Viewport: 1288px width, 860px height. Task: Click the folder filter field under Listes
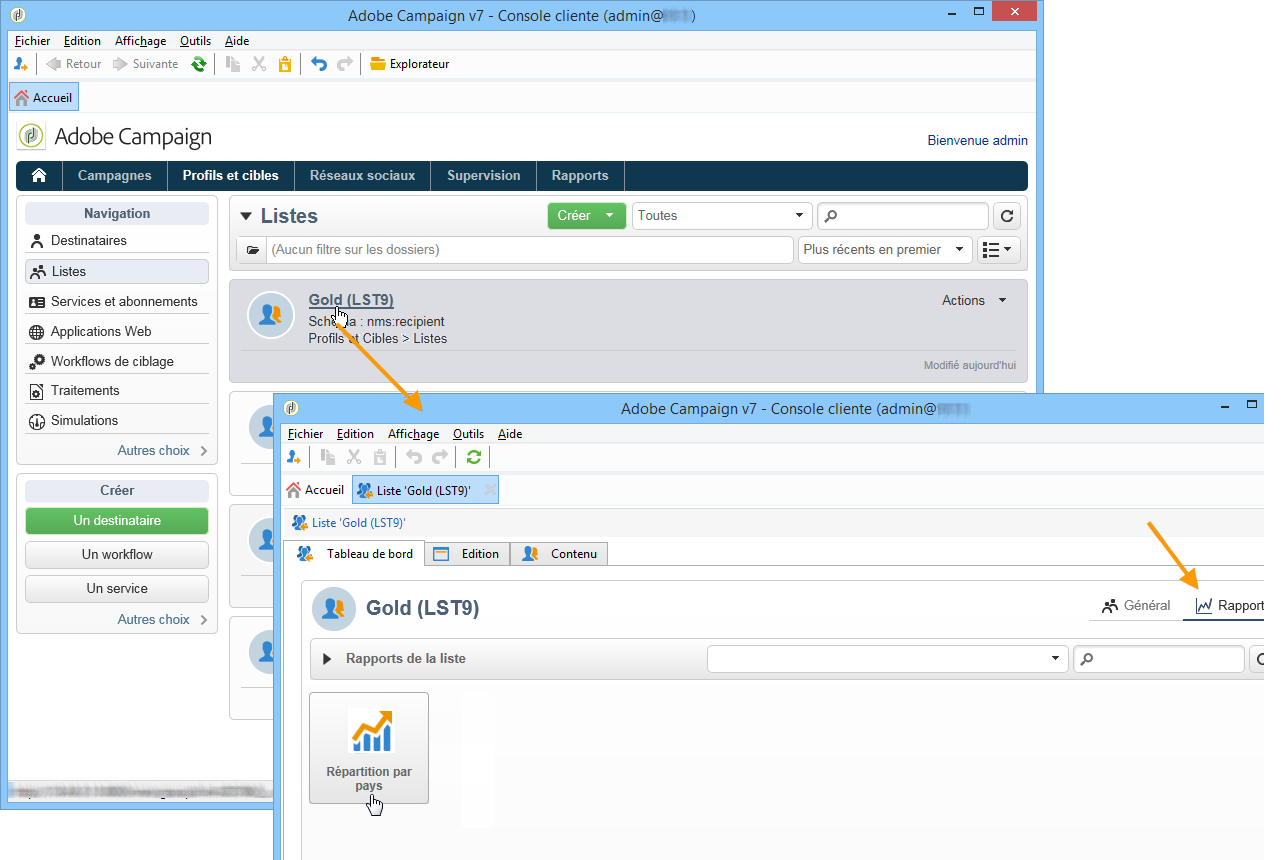pos(529,250)
